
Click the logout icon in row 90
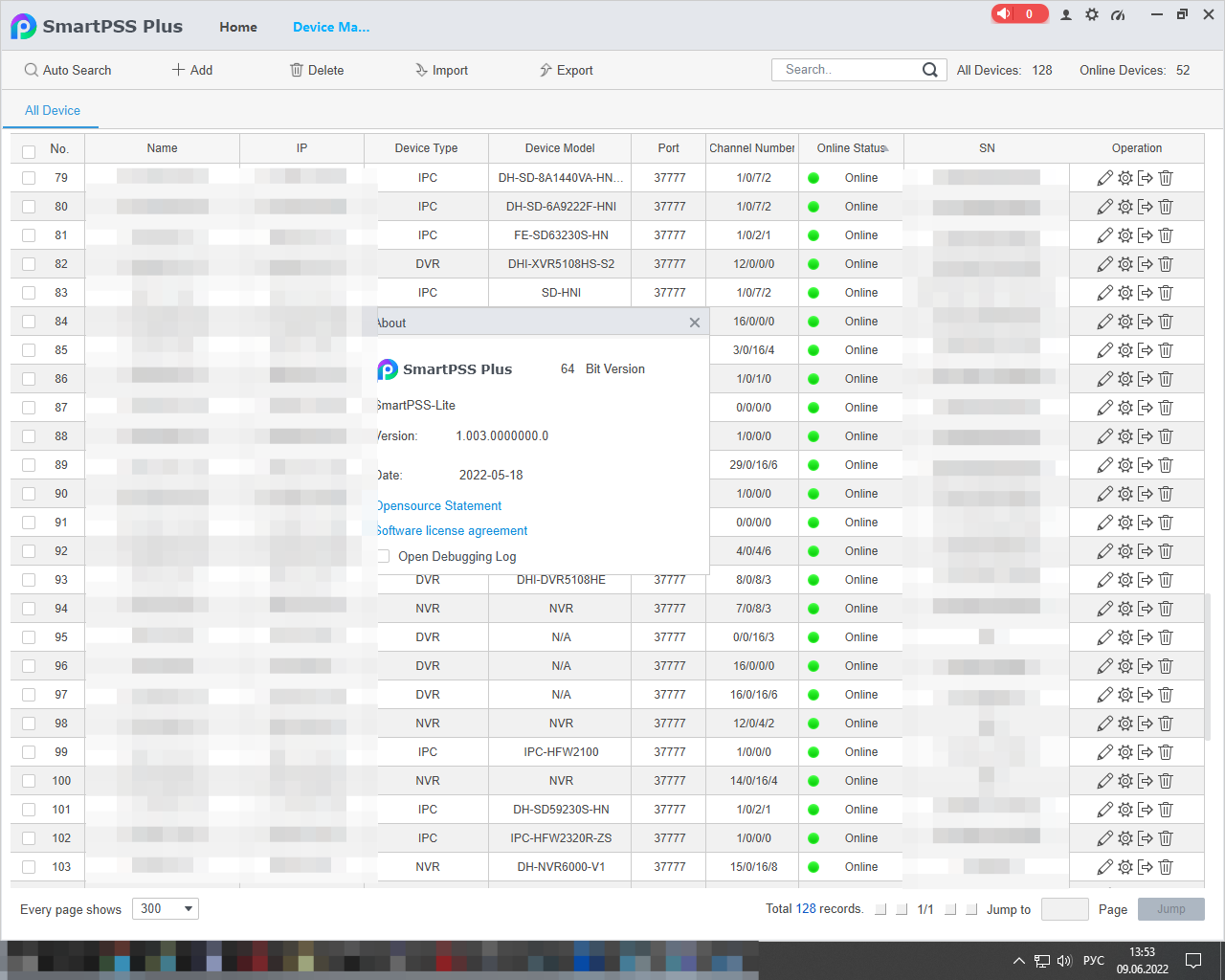[1146, 494]
